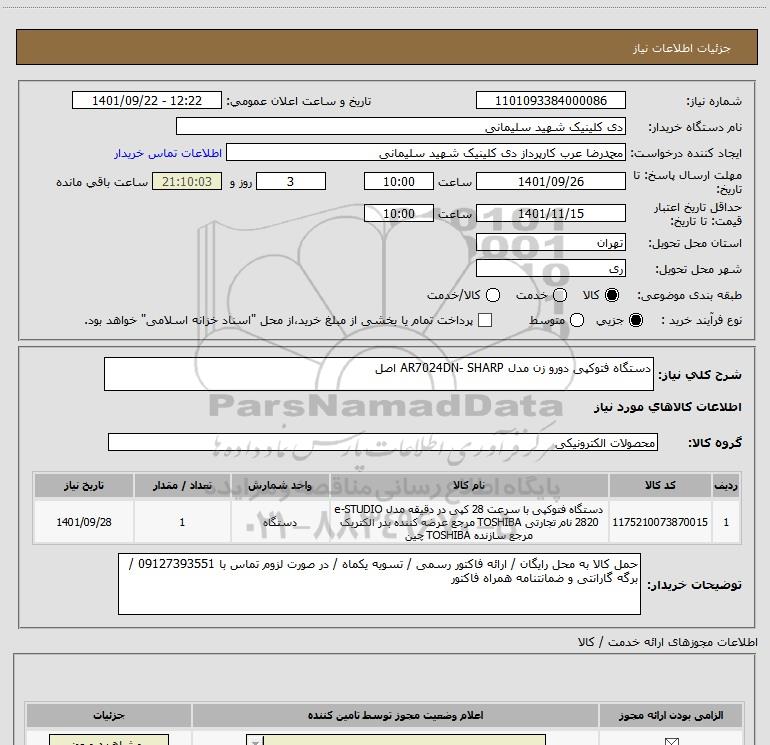This screenshot has height=745, width=770.
Task: Open the اطلاعات تماس خریدار link
Action: coord(168,153)
